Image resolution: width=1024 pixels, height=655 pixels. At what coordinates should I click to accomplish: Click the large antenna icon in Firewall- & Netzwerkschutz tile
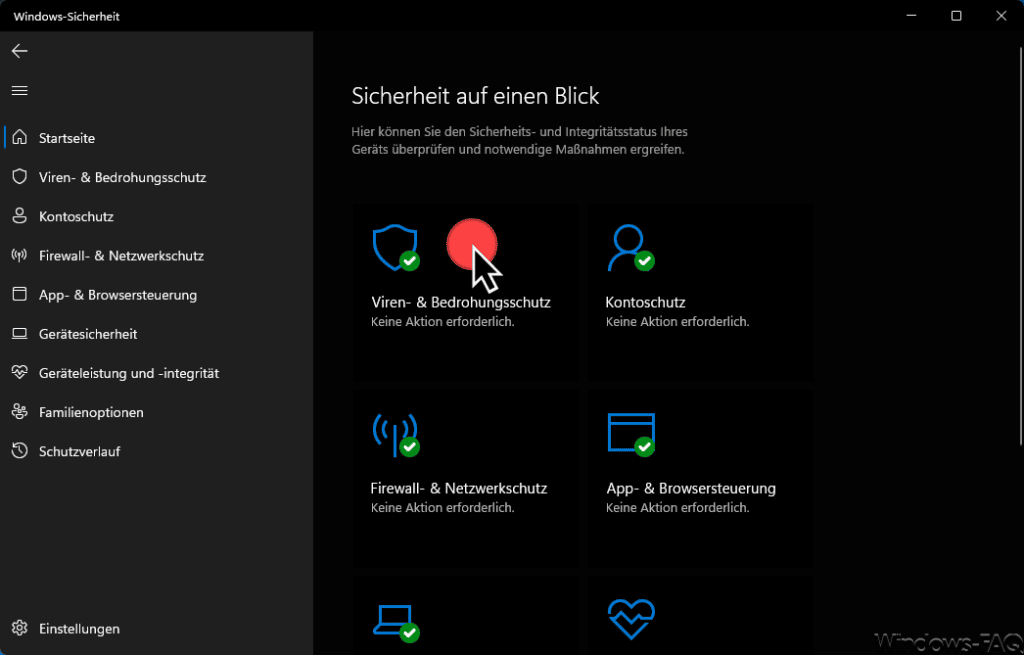click(x=395, y=434)
